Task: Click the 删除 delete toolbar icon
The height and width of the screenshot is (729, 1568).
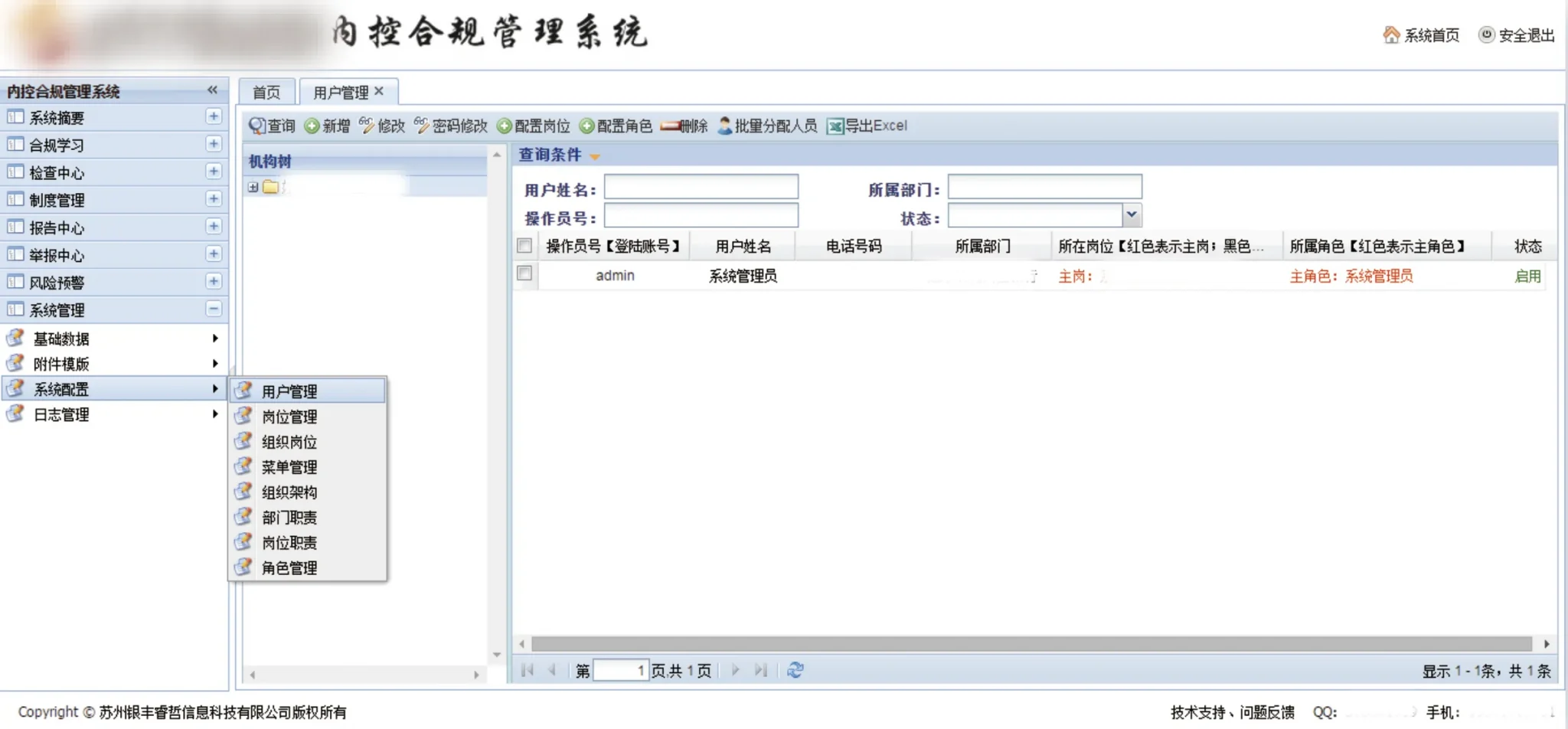Action: coord(671,126)
